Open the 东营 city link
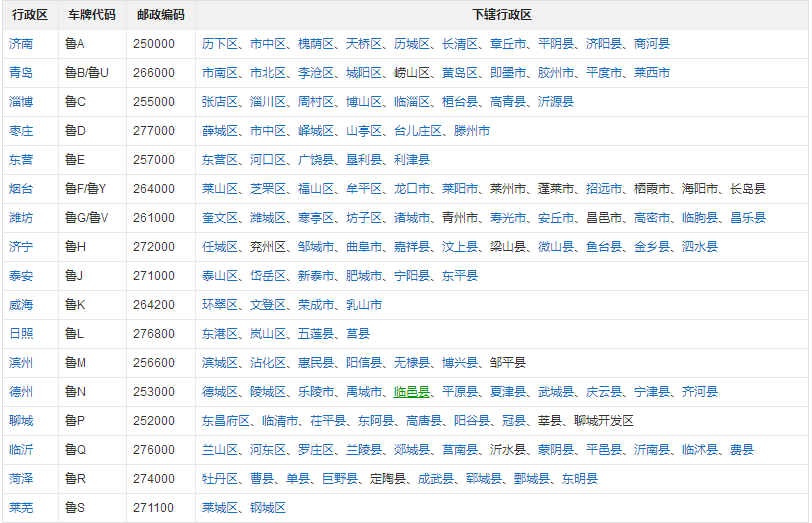 (x=21, y=160)
